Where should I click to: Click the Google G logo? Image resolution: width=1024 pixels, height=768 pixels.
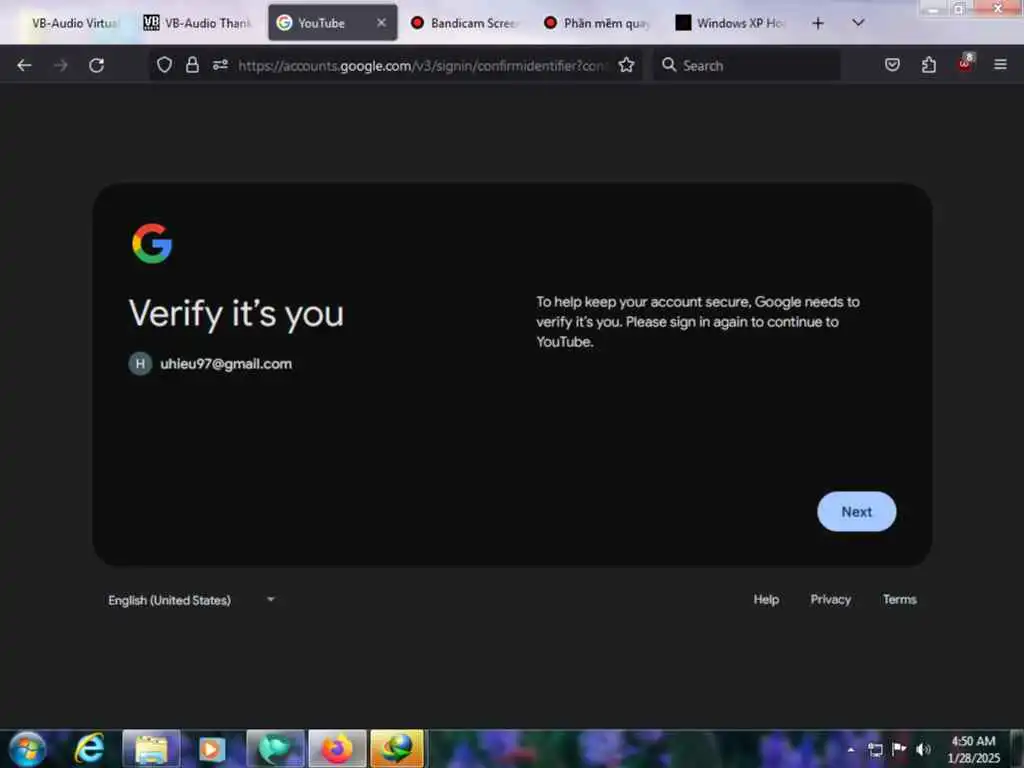[x=152, y=244]
